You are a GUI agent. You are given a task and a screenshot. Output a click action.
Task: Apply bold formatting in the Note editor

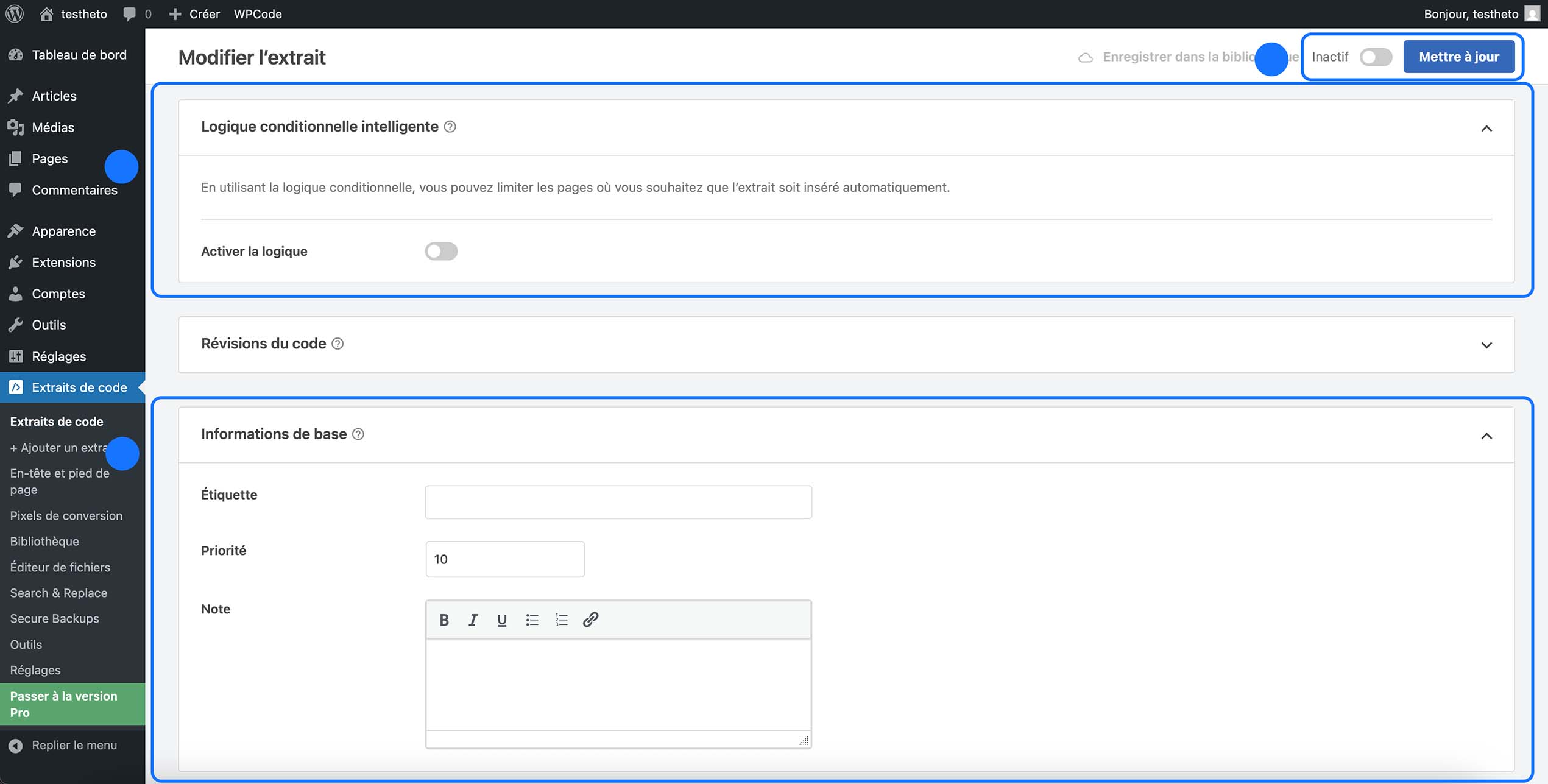444,620
